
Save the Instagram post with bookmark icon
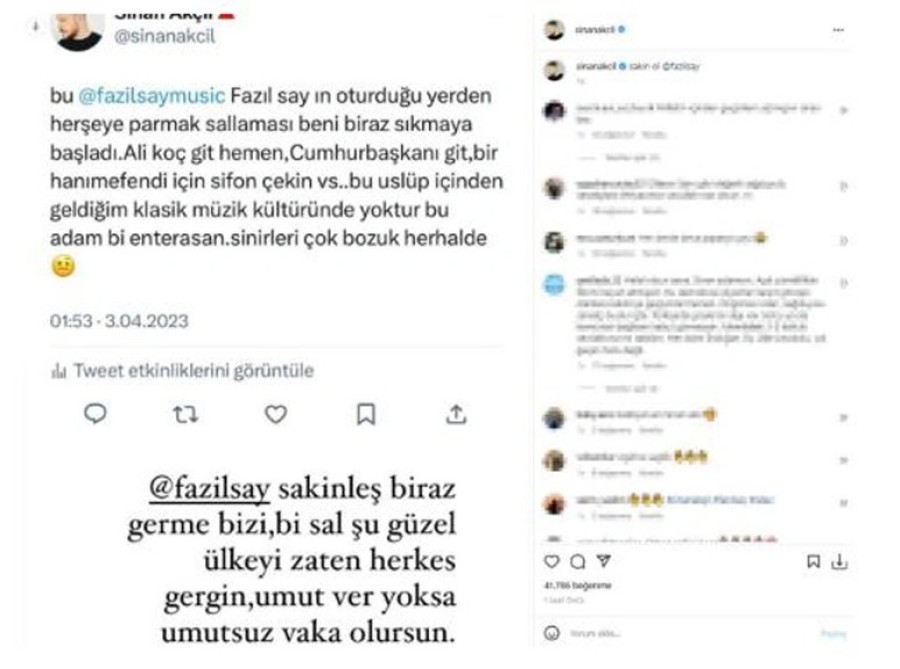(x=813, y=561)
